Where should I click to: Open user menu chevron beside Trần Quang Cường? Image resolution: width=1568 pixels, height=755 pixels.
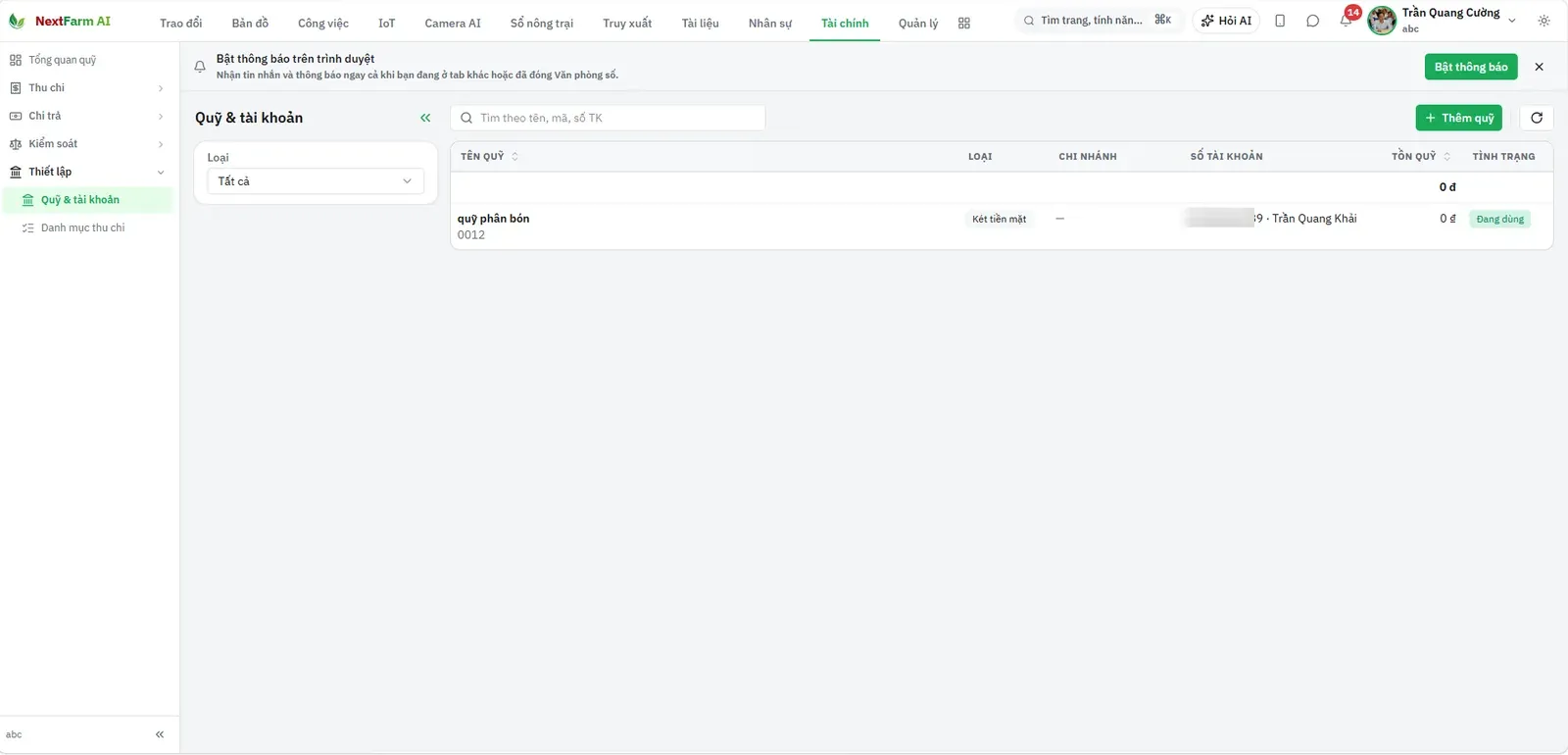click(1512, 21)
